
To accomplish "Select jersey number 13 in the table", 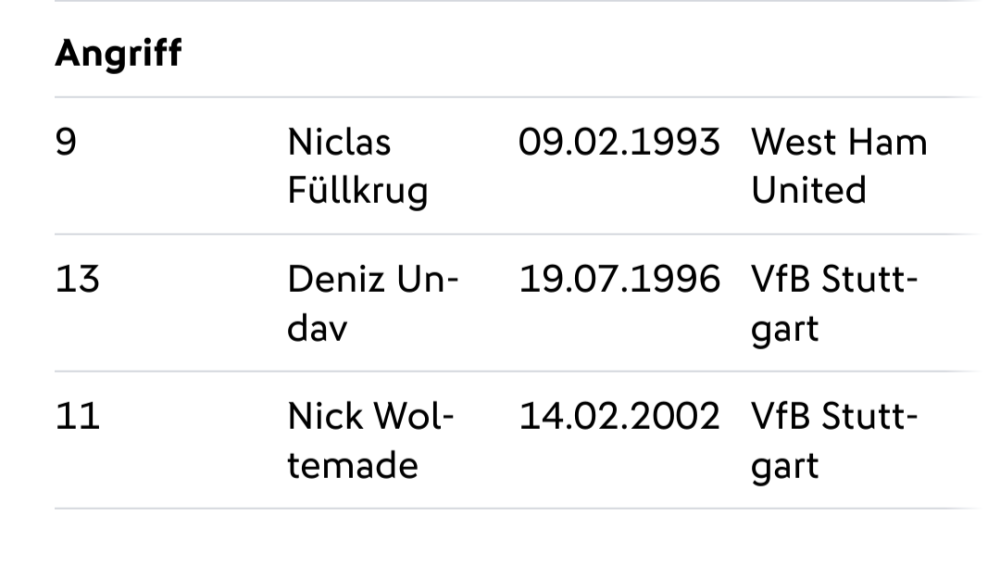I will 77,280.
